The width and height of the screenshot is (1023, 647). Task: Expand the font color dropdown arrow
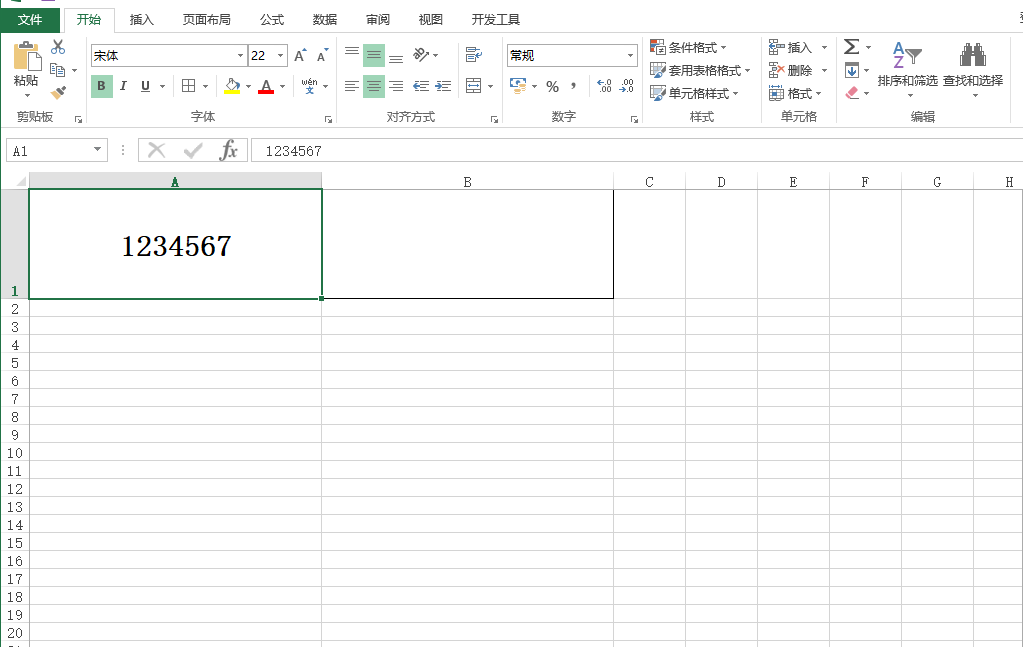(282, 86)
